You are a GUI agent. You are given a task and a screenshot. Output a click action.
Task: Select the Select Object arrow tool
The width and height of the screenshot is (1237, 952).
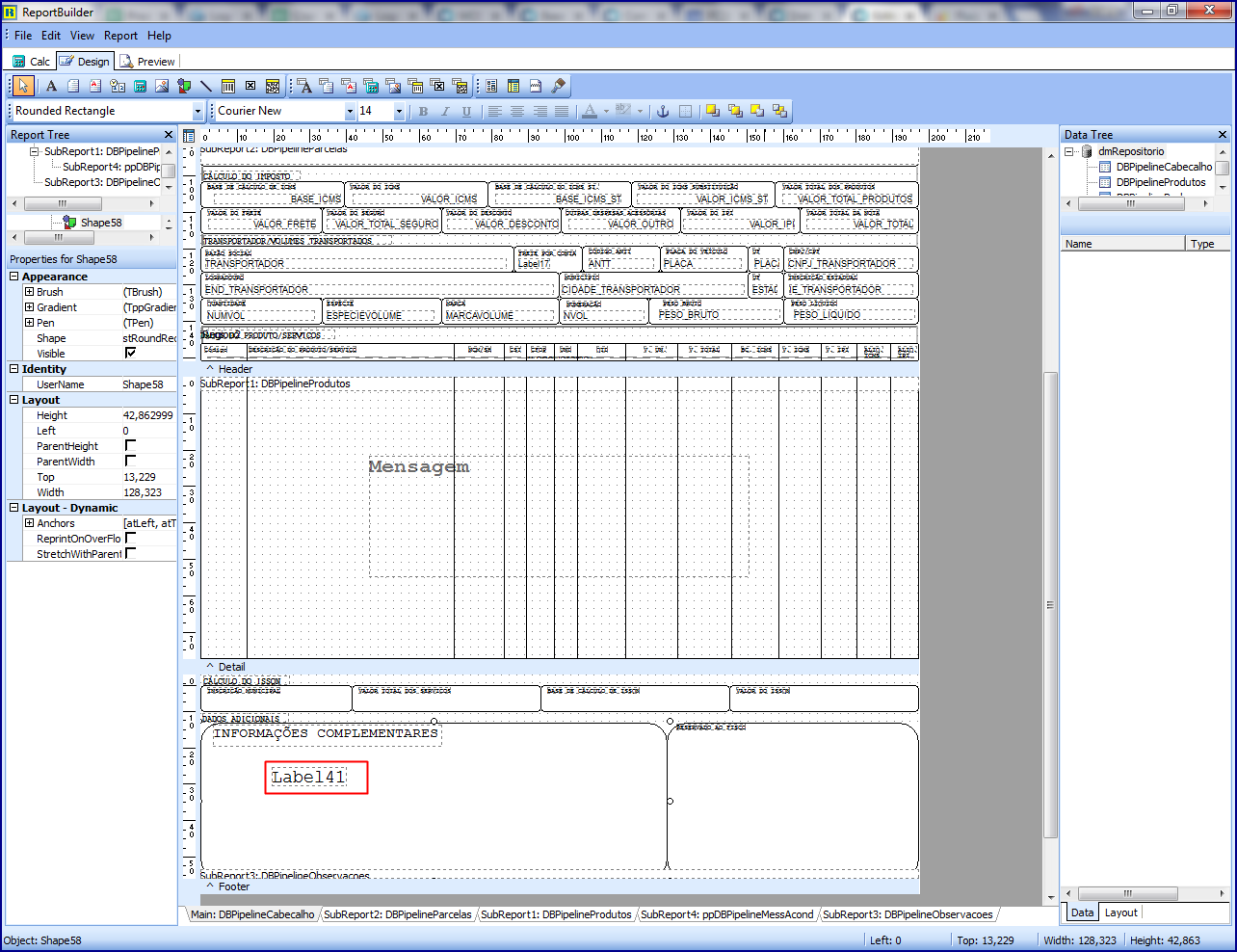[23, 86]
